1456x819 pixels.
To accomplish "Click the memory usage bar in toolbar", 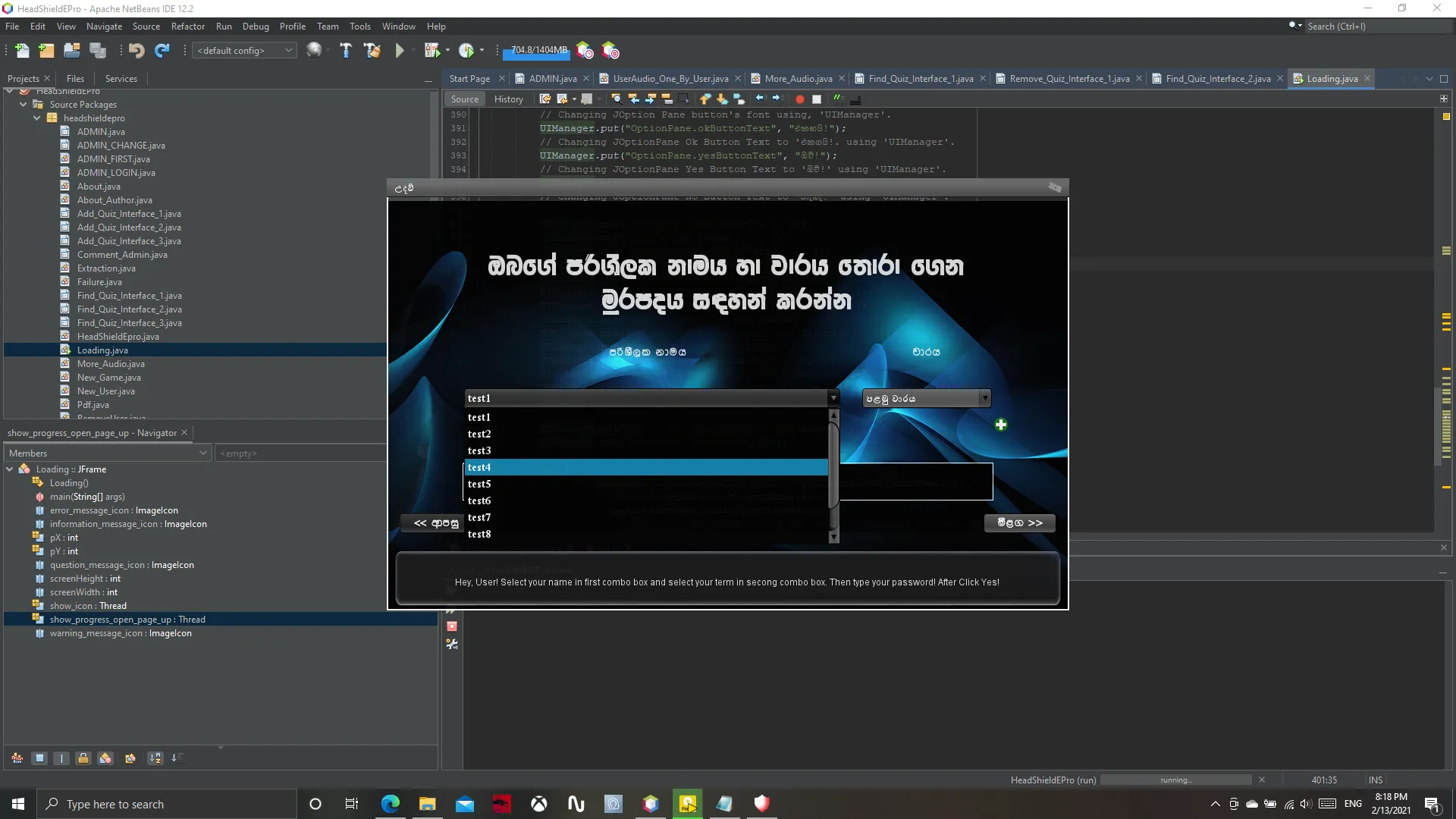I will [x=538, y=51].
